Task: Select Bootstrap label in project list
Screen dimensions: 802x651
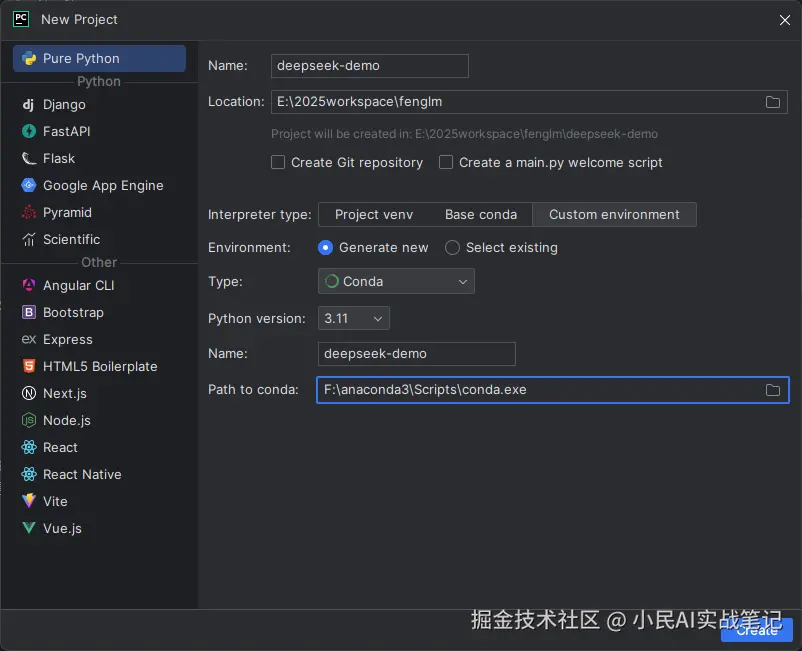Action: click(73, 312)
